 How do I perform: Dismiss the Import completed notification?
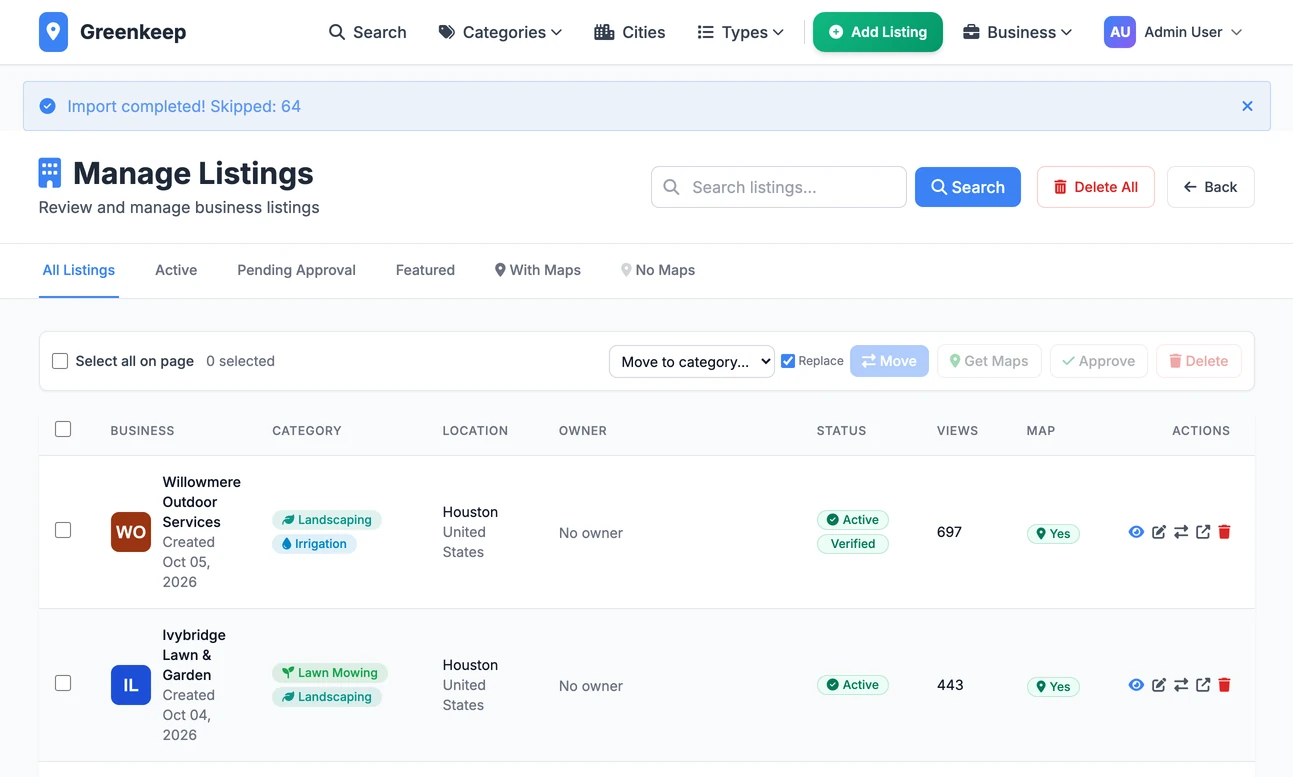click(x=1247, y=106)
